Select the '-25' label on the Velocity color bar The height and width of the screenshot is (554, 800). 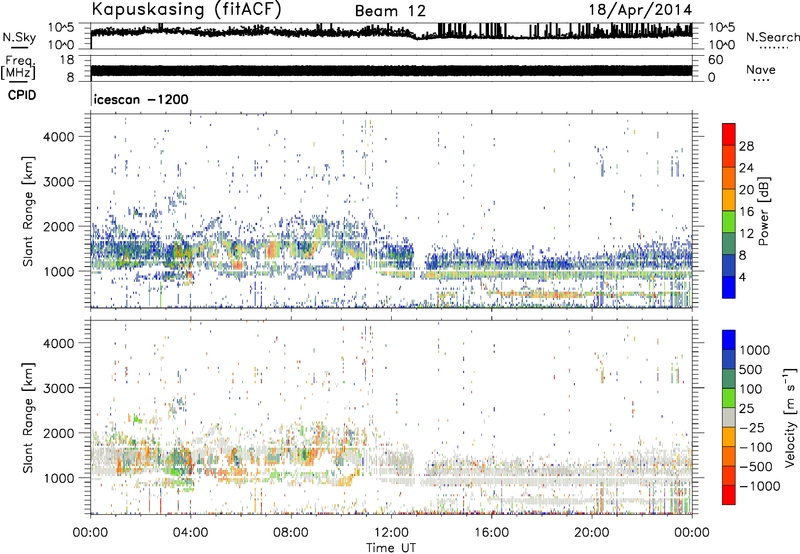point(751,427)
